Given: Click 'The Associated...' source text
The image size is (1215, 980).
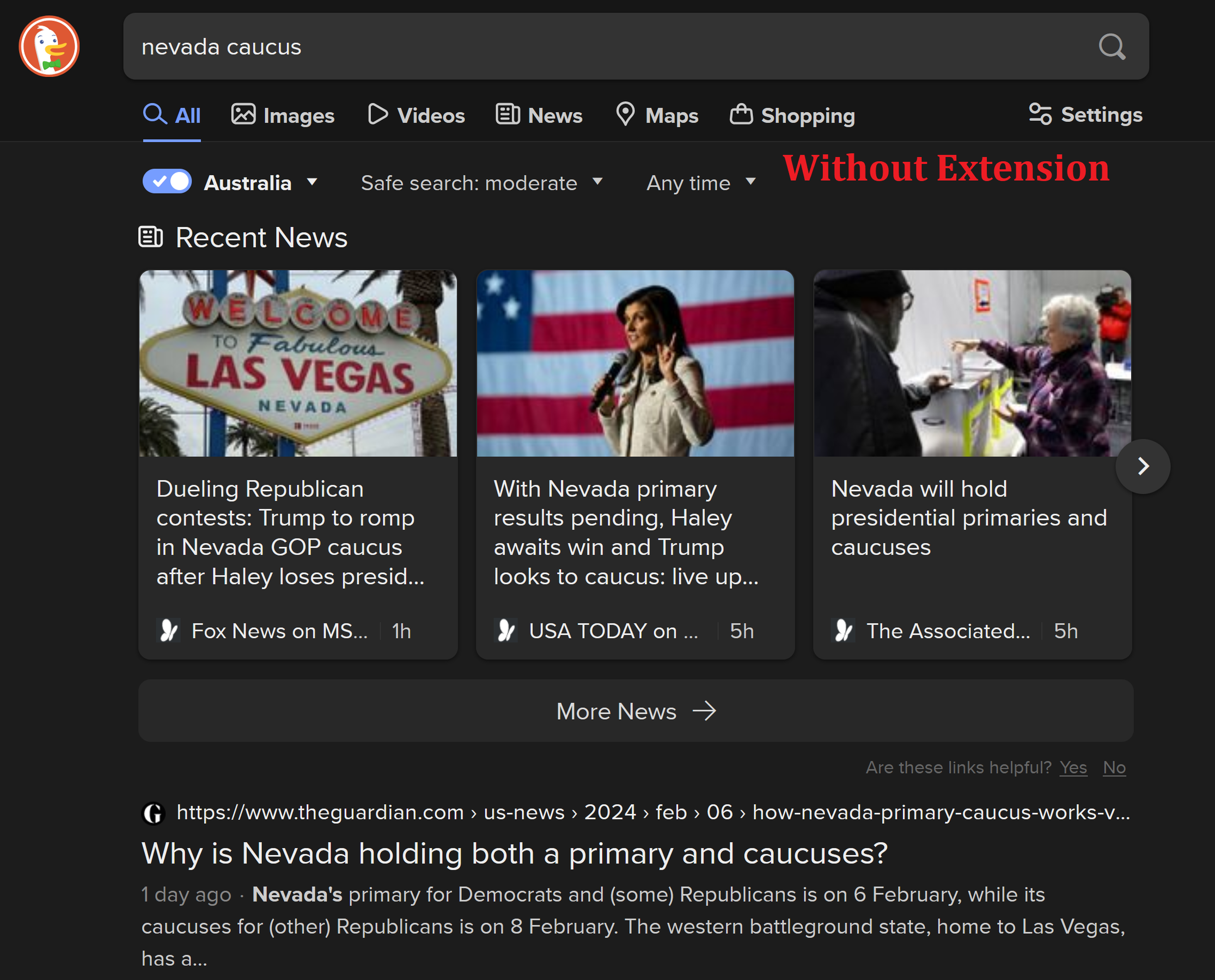Looking at the screenshot, I should [948, 630].
